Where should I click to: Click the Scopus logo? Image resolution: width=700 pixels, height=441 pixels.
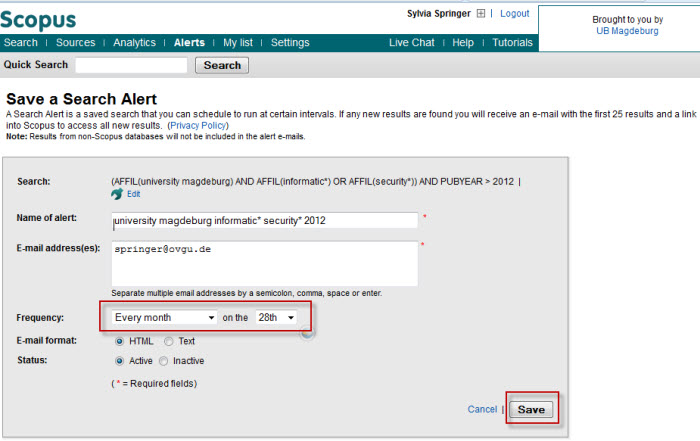click(38, 19)
